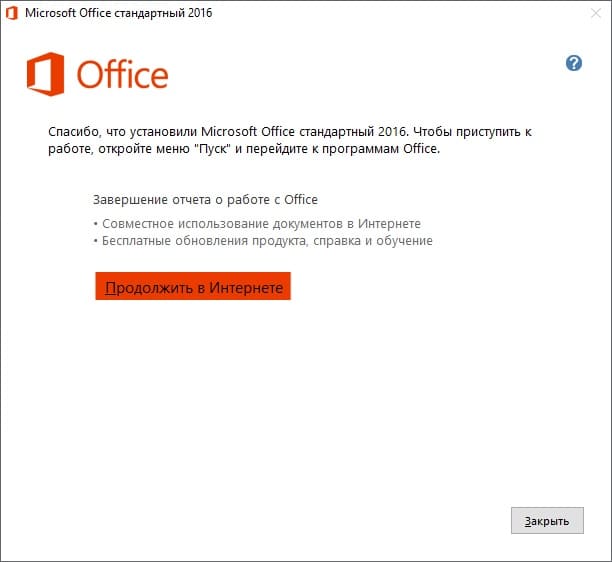Click the word 'Продолжить' on the orange button

coord(149,288)
